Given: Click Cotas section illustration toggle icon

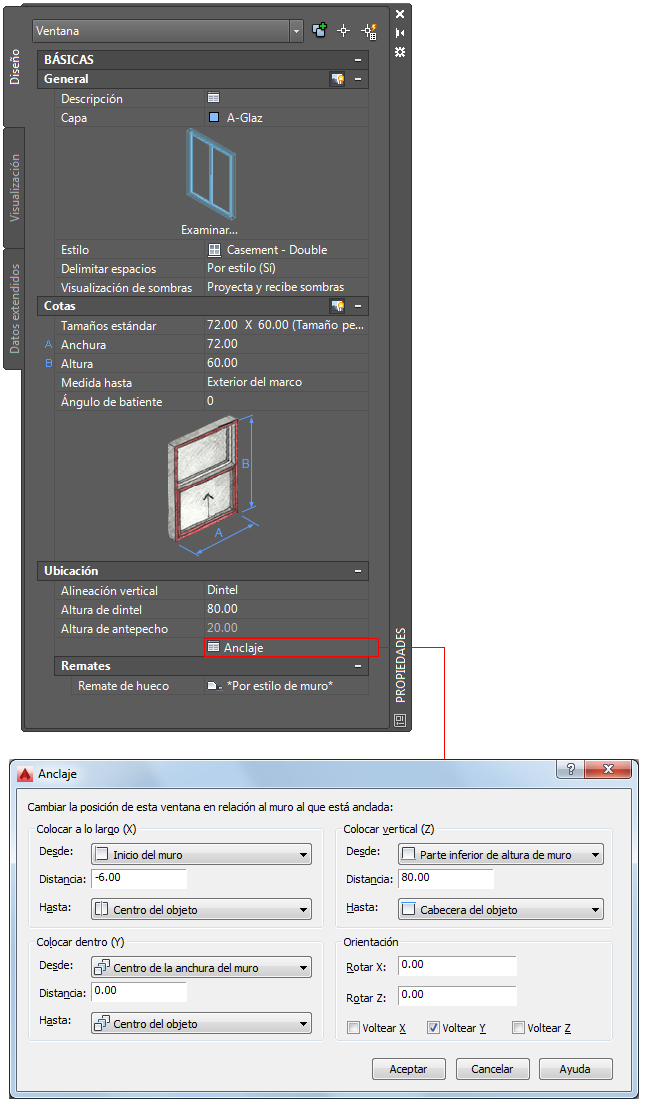Looking at the screenshot, I should tap(338, 306).
